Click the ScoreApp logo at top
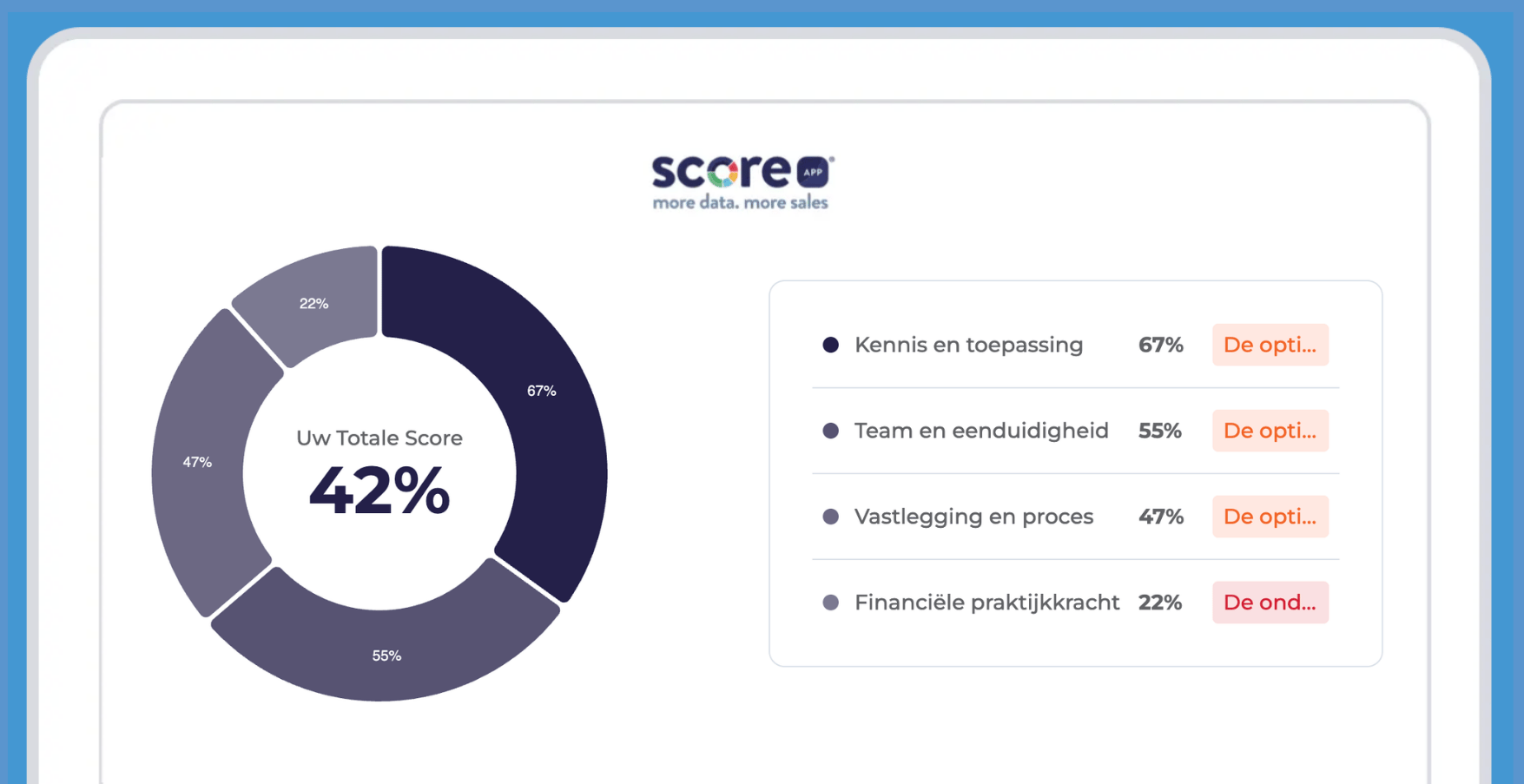 click(742, 182)
